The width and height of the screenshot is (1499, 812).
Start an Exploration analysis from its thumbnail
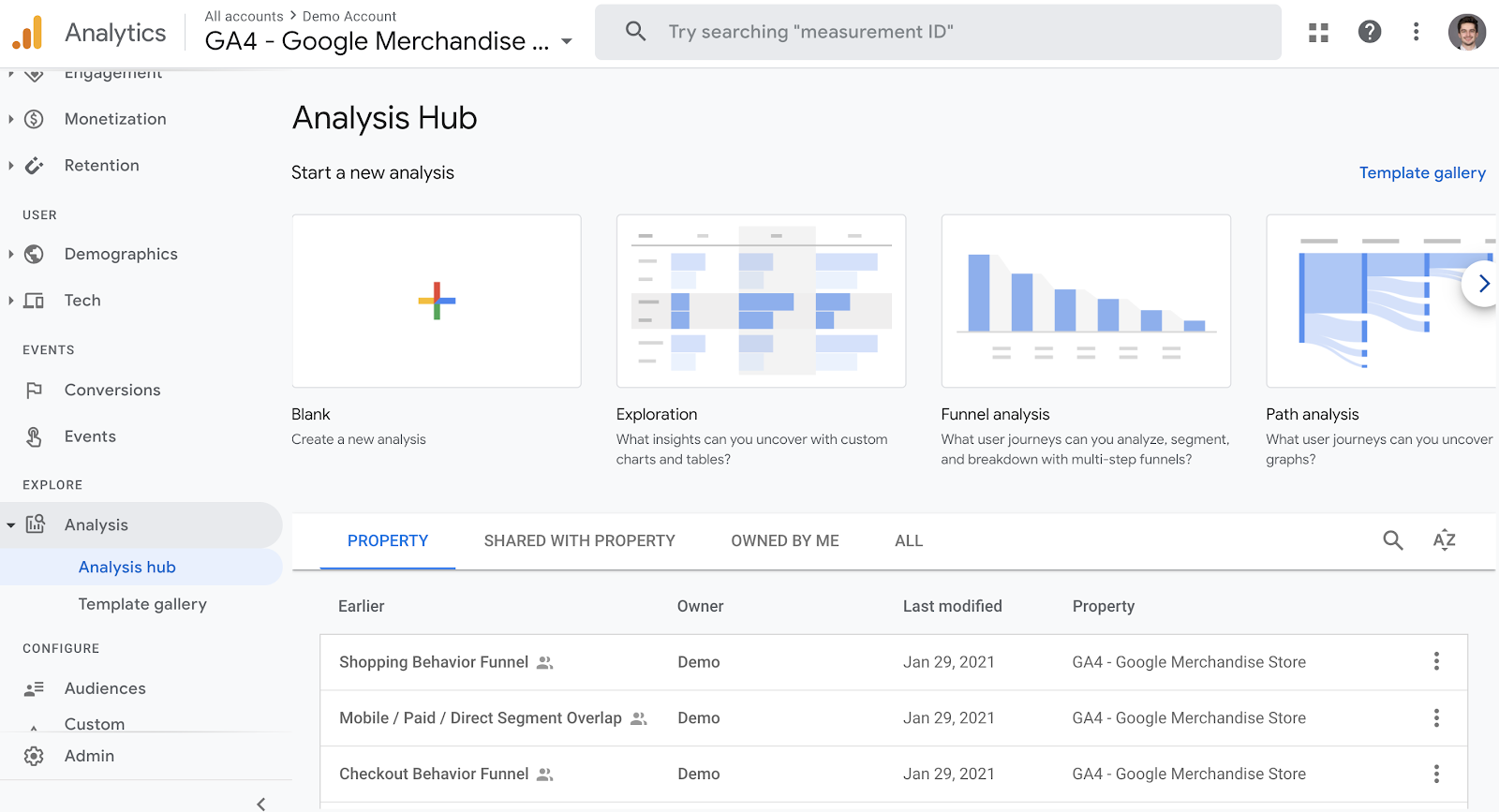point(761,301)
